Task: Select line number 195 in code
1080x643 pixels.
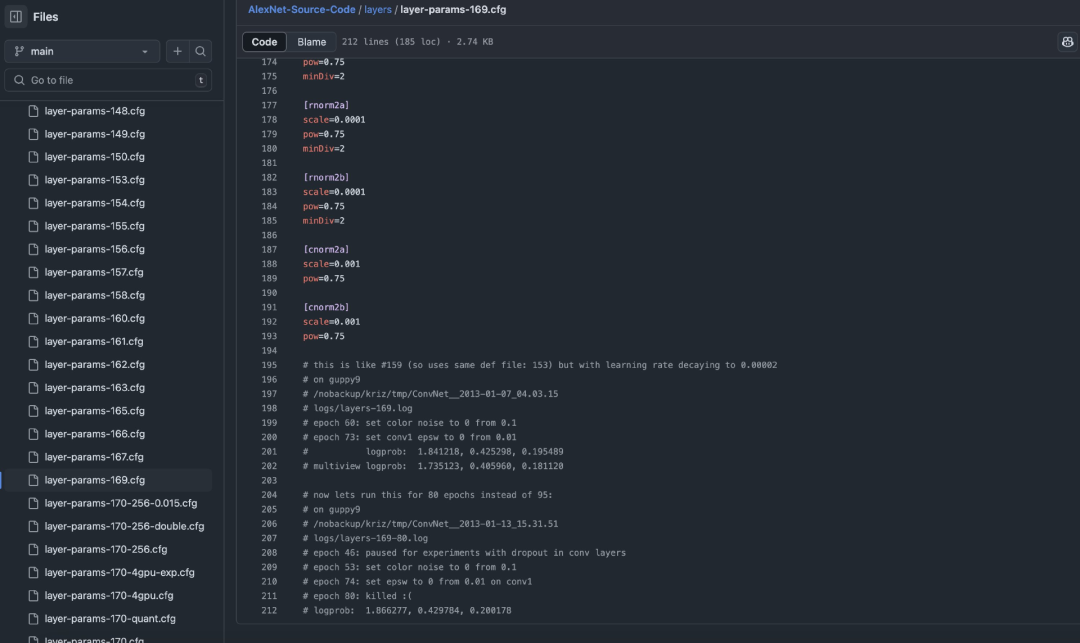Action: (269, 365)
